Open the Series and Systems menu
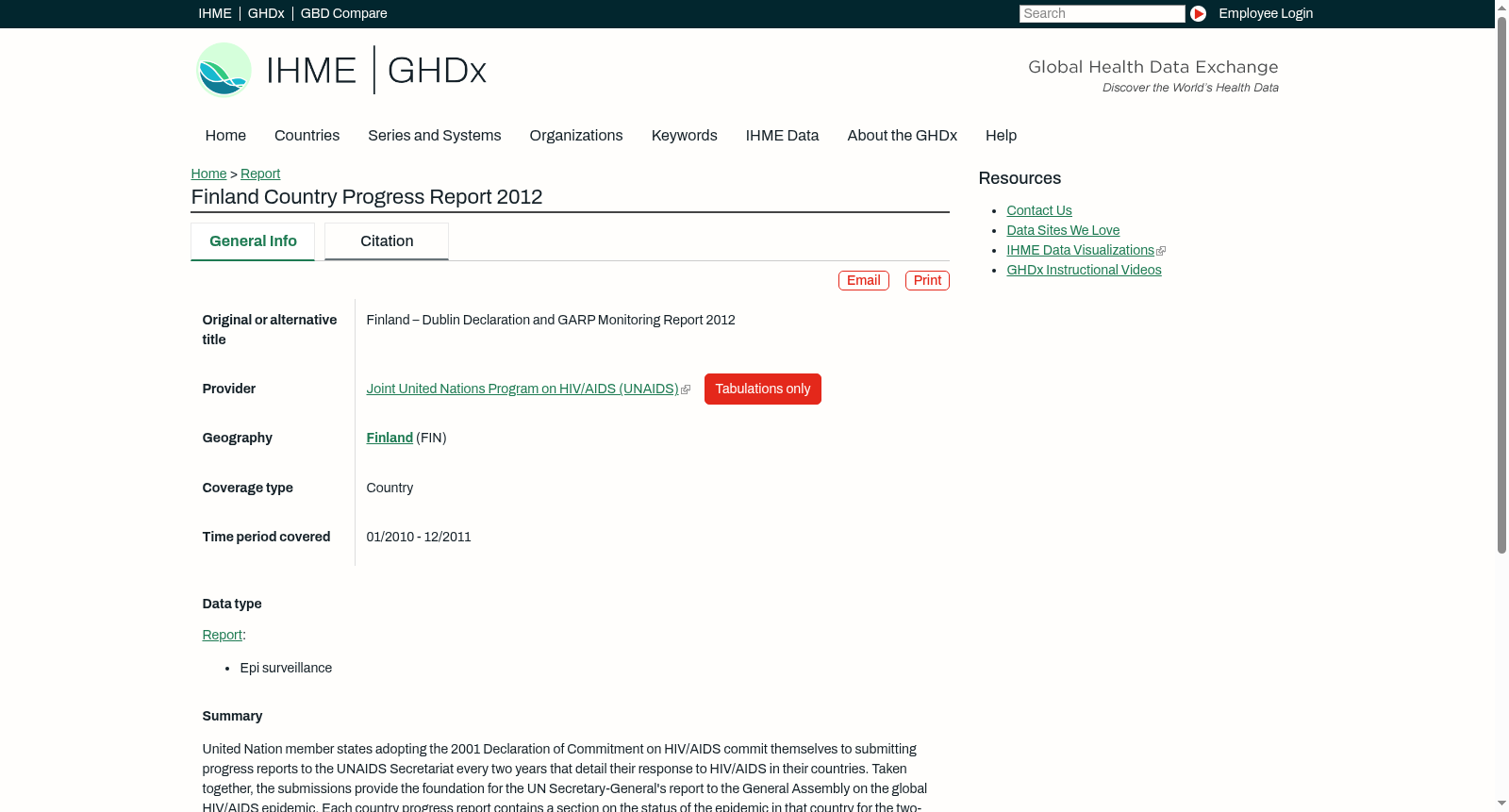1509x812 pixels. [435, 136]
